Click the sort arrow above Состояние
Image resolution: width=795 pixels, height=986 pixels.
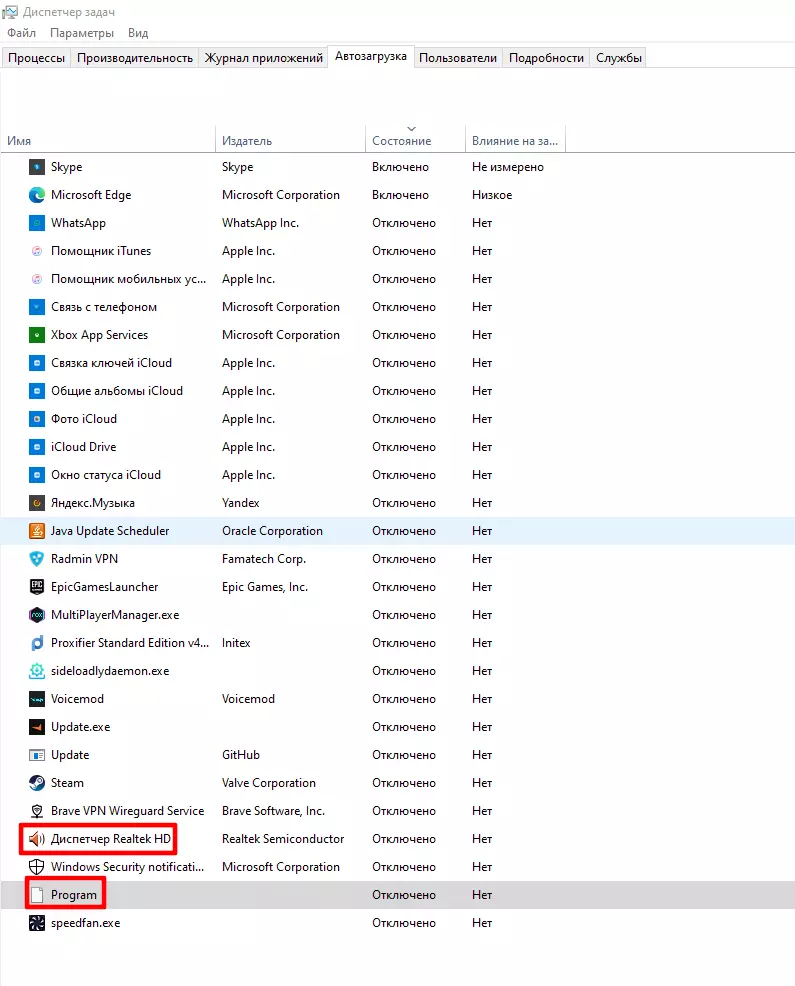tap(411, 129)
